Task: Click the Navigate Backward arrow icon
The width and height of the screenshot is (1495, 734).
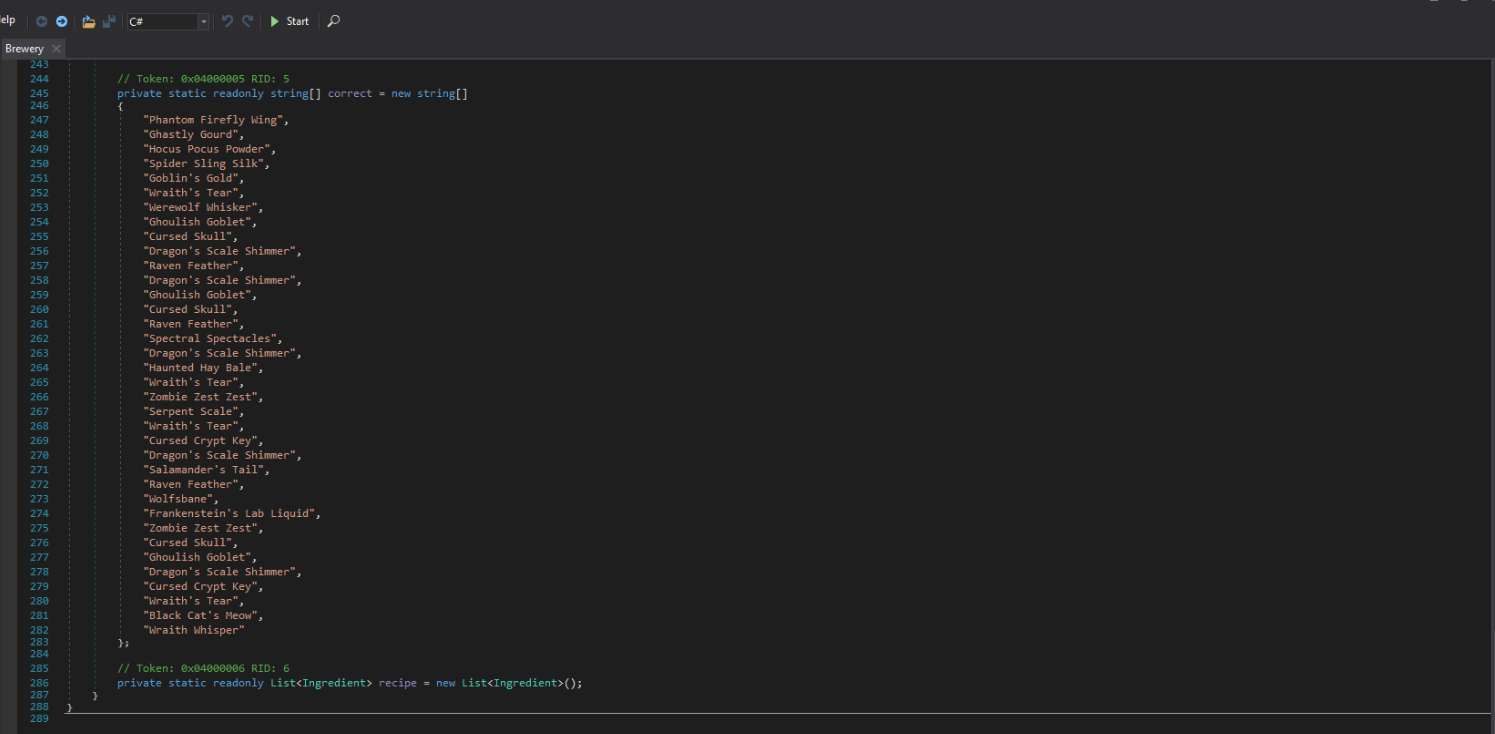Action: click(41, 21)
